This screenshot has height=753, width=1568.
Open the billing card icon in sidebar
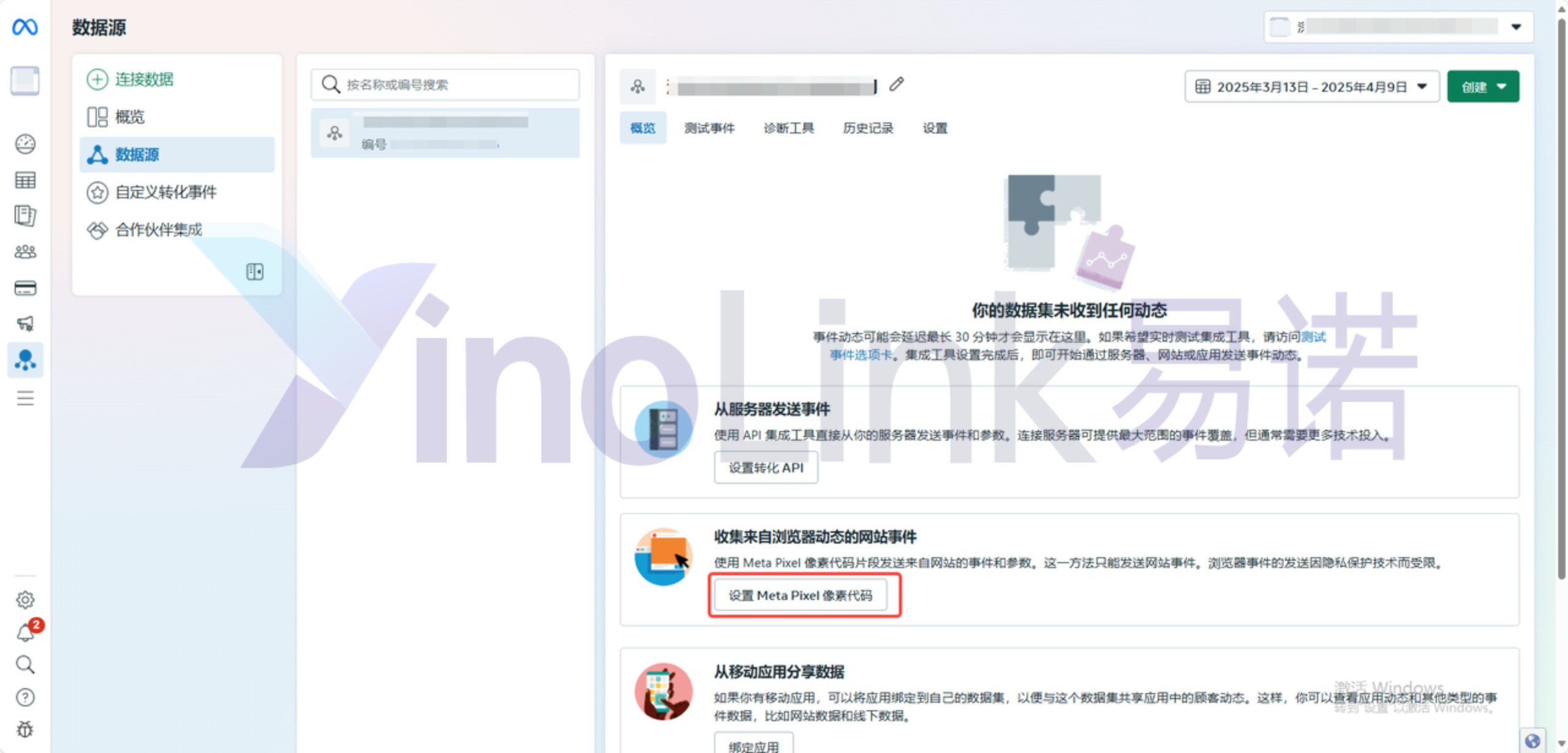25,288
